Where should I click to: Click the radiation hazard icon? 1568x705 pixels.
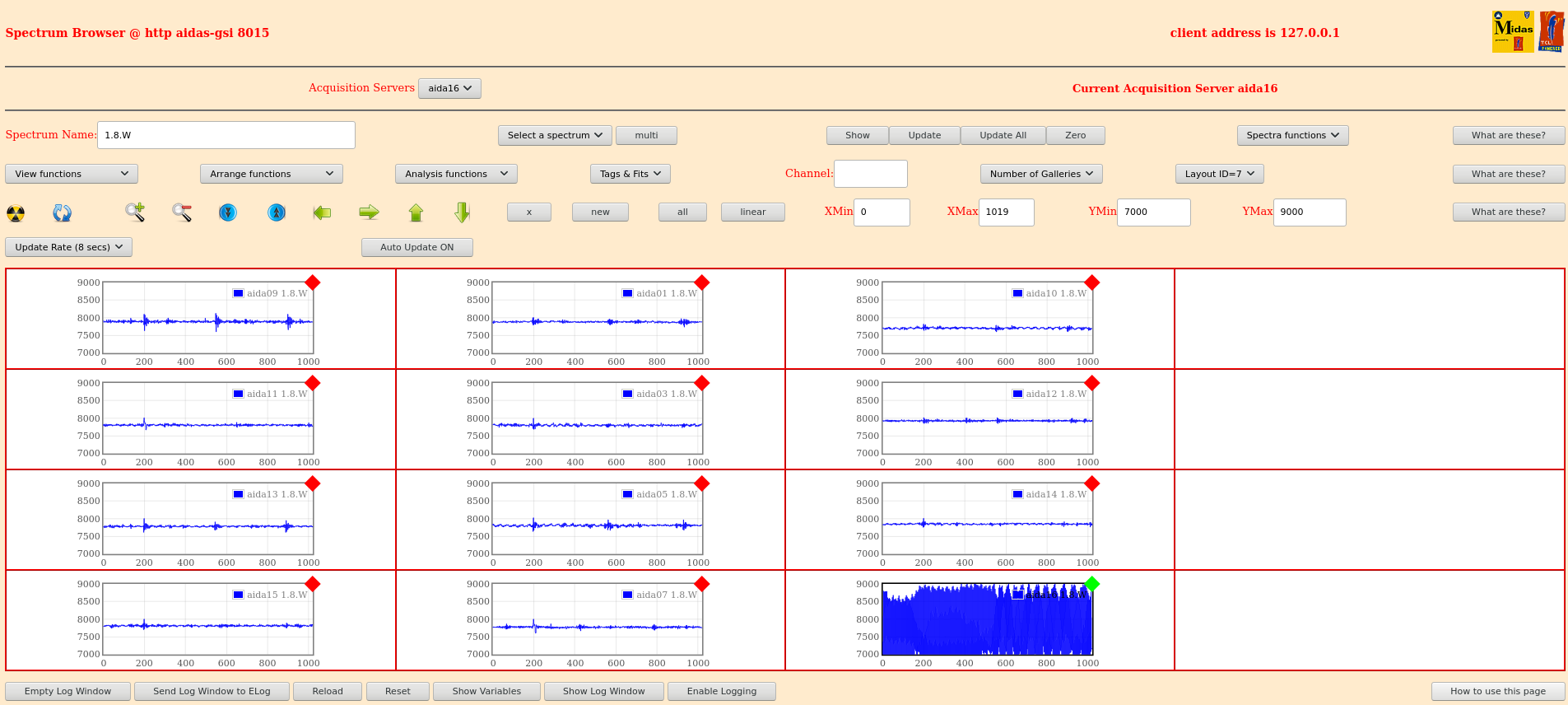(16, 213)
